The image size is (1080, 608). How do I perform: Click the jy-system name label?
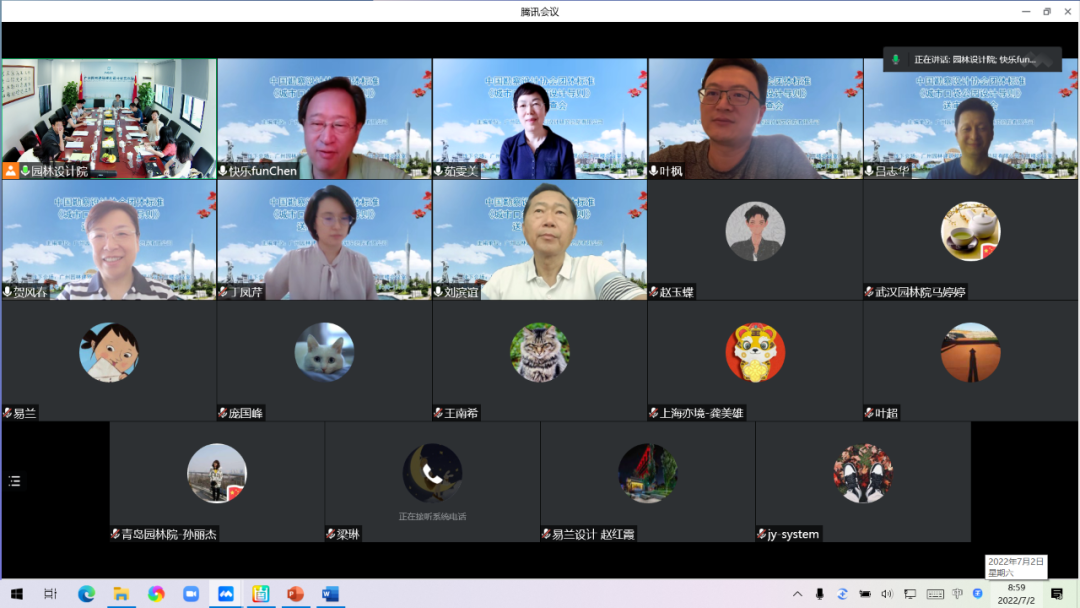793,534
